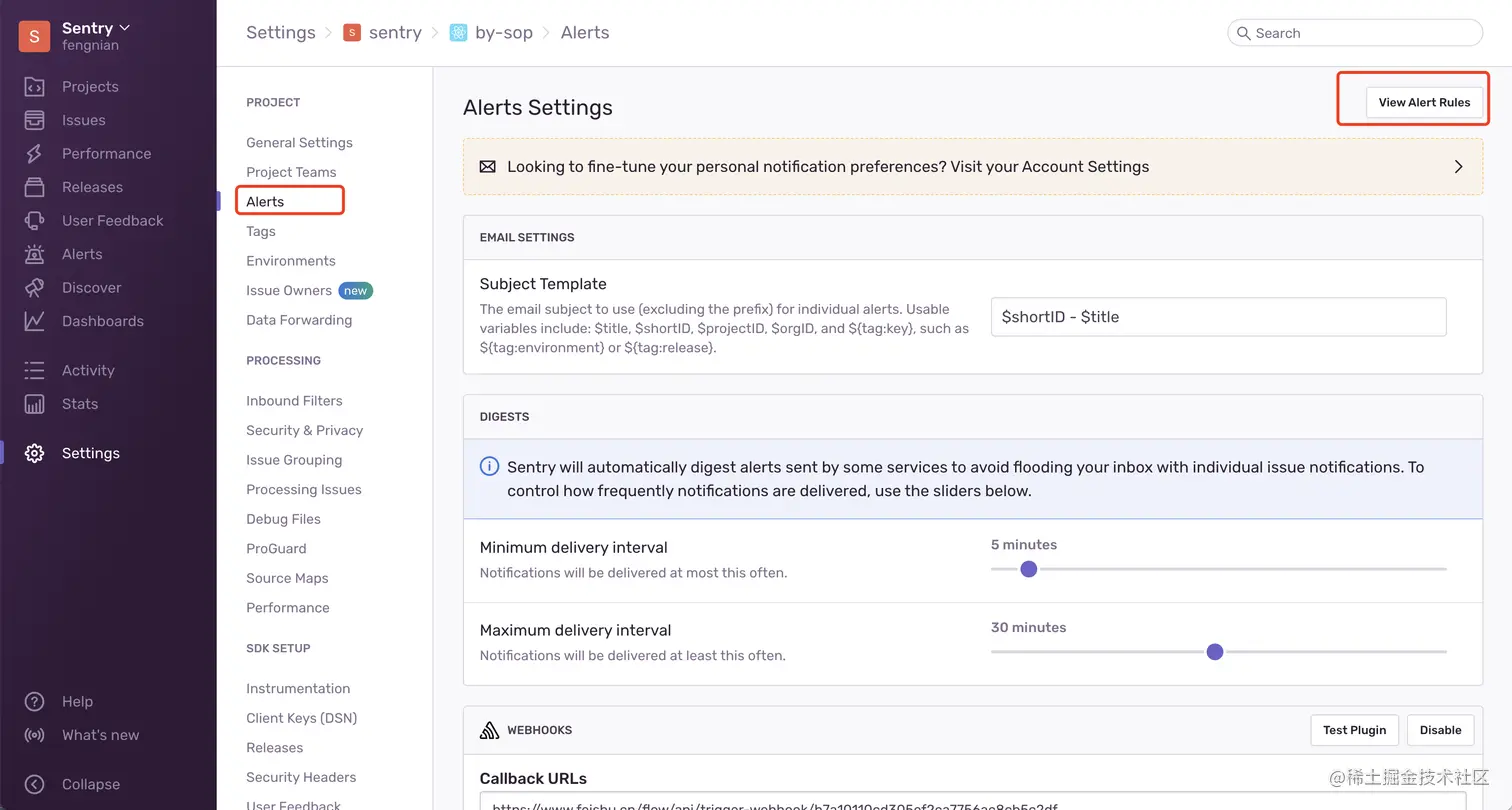Image resolution: width=1512 pixels, height=810 pixels.
Task: Open What's new in sidebar
Action: [x=100, y=735]
